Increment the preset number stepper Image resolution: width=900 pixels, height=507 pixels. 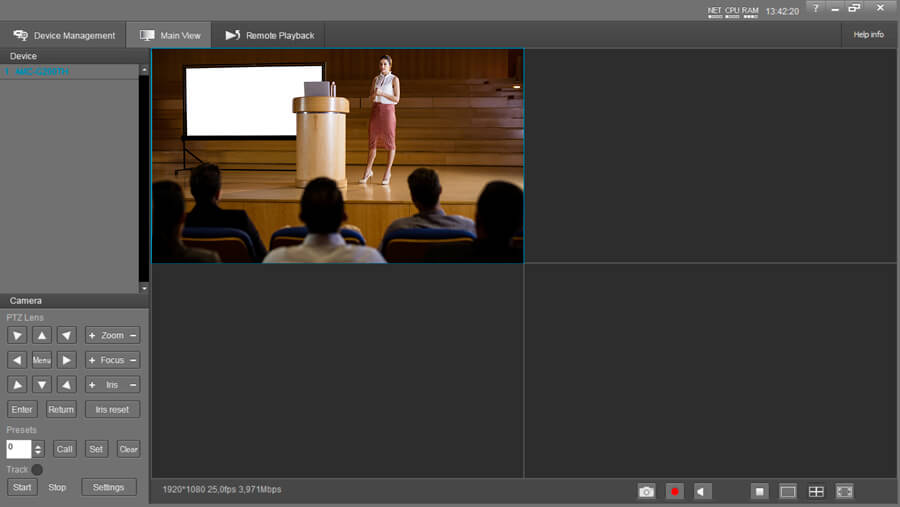point(39,445)
